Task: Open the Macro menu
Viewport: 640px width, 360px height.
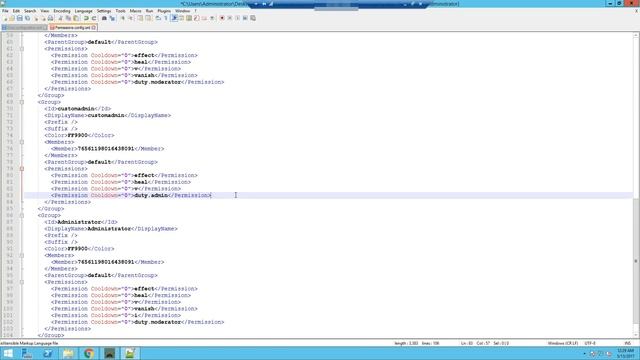Action: click(135, 11)
